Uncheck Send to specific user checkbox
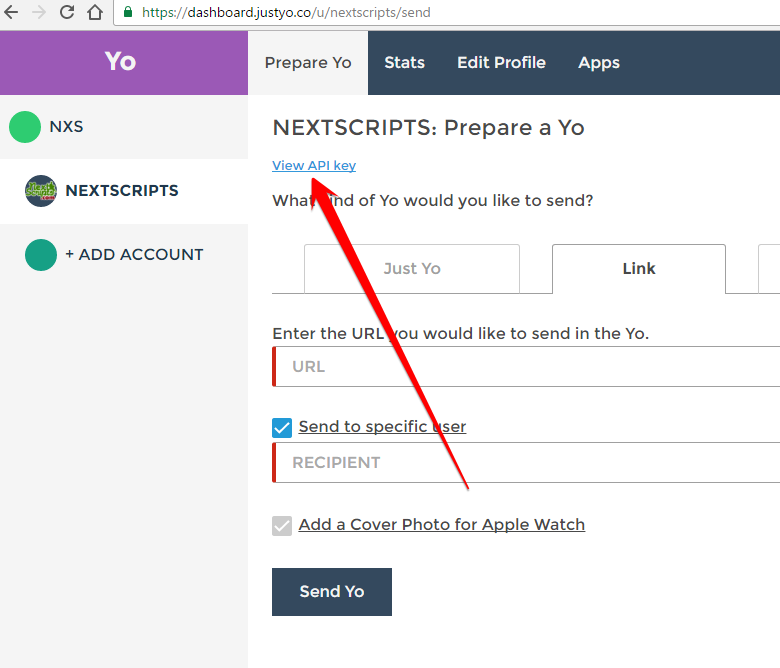 pyautogui.click(x=282, y=428)
